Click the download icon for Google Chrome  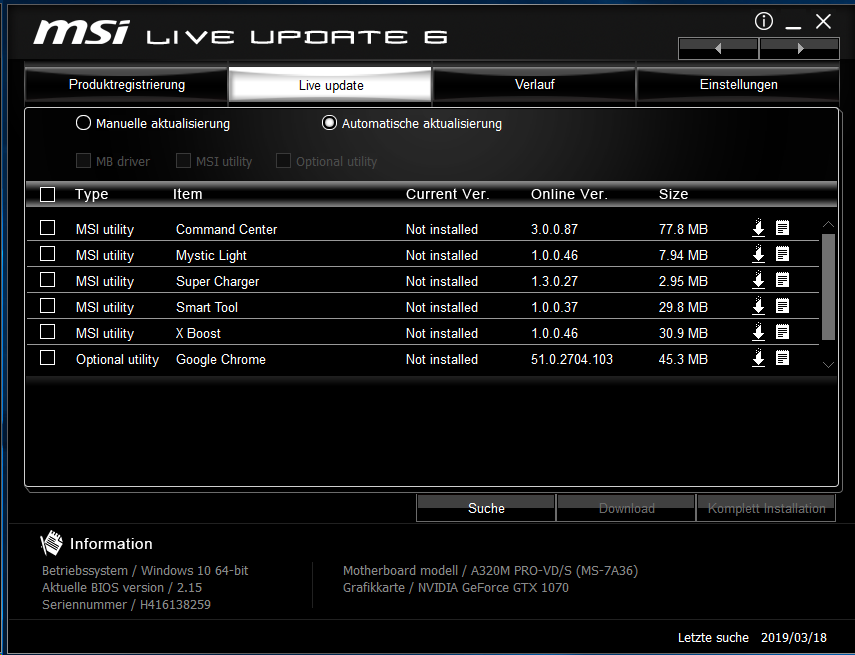(x=758, y=358)
